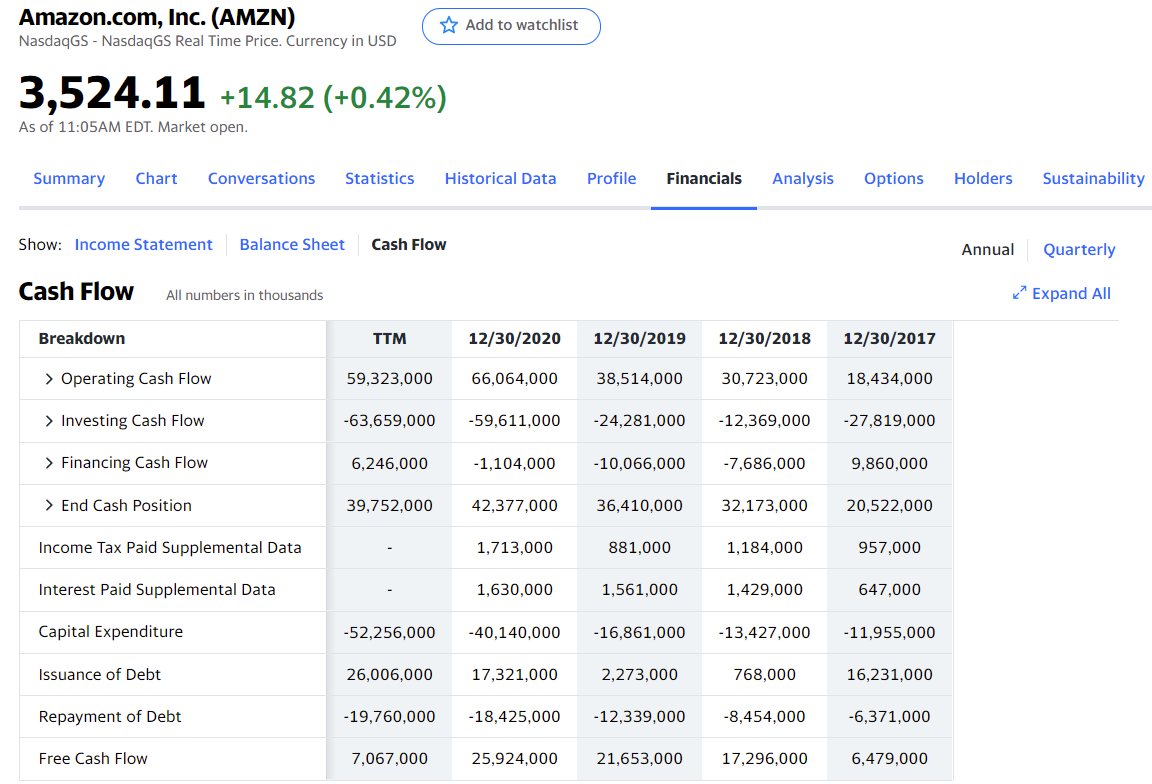
Task: Click the 16,231,000 issuance value
Action: click(889, 675)
